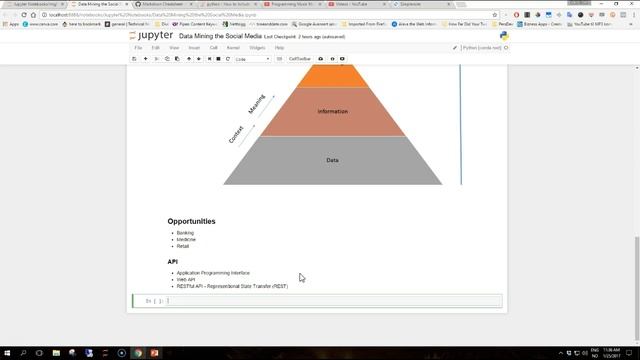Click the Banking bullet item

(x=185, y=233)
